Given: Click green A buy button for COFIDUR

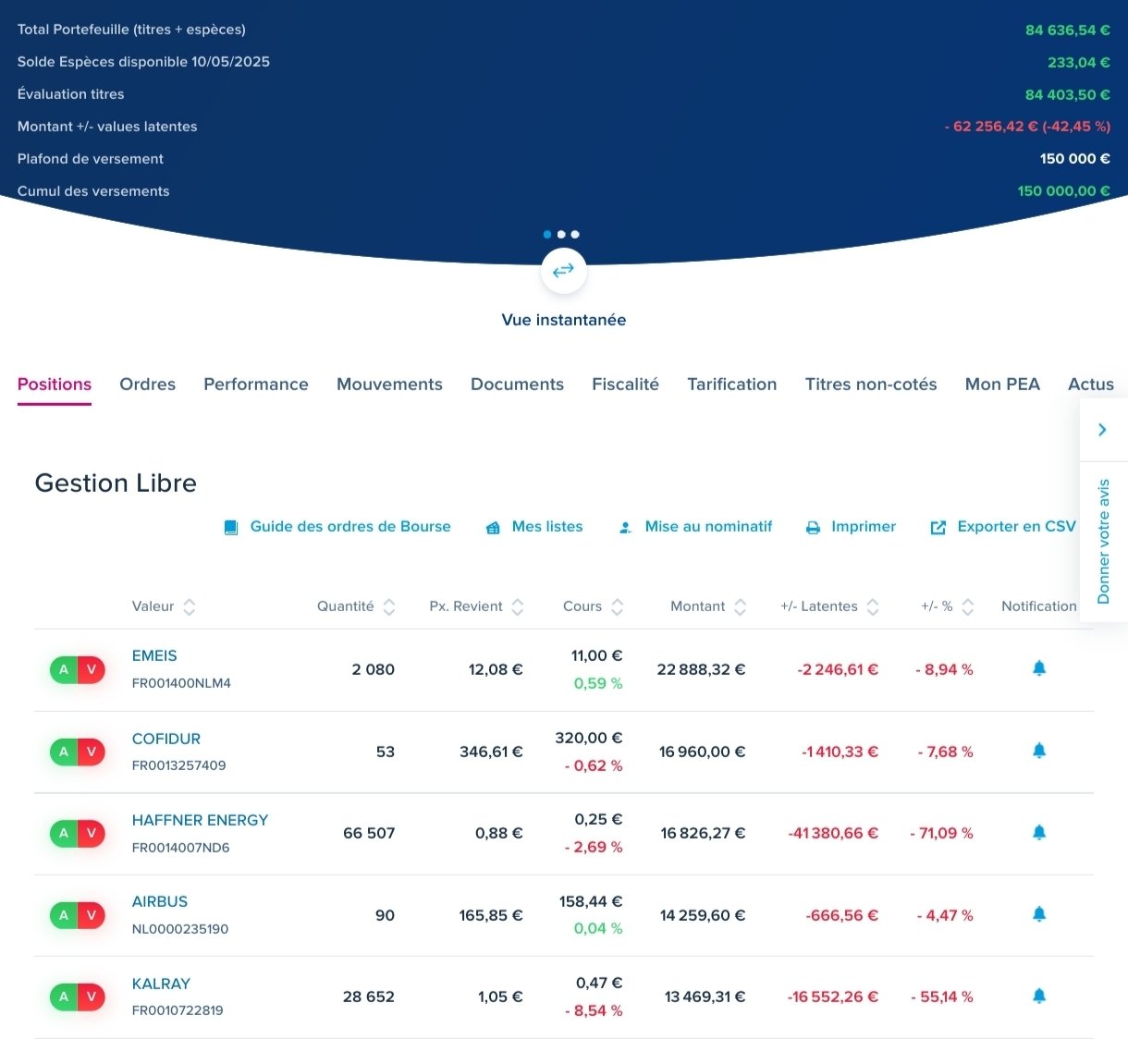Looking at the screenshot, I should (64, 752).
